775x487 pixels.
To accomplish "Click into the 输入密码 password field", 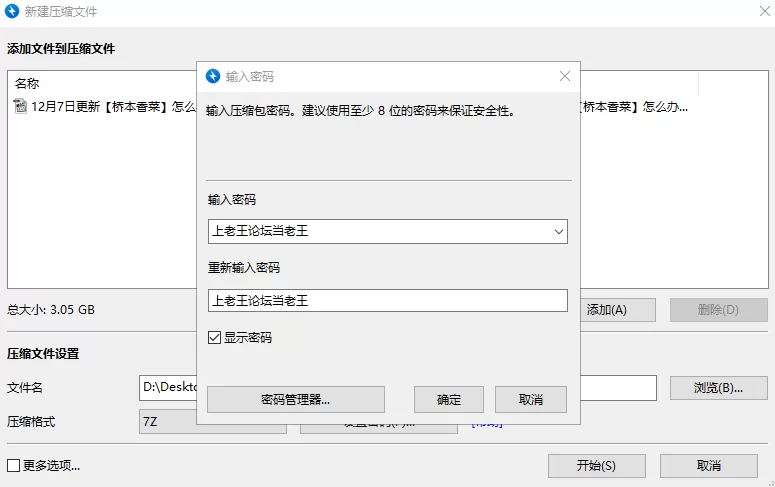I will click(378, 232).
